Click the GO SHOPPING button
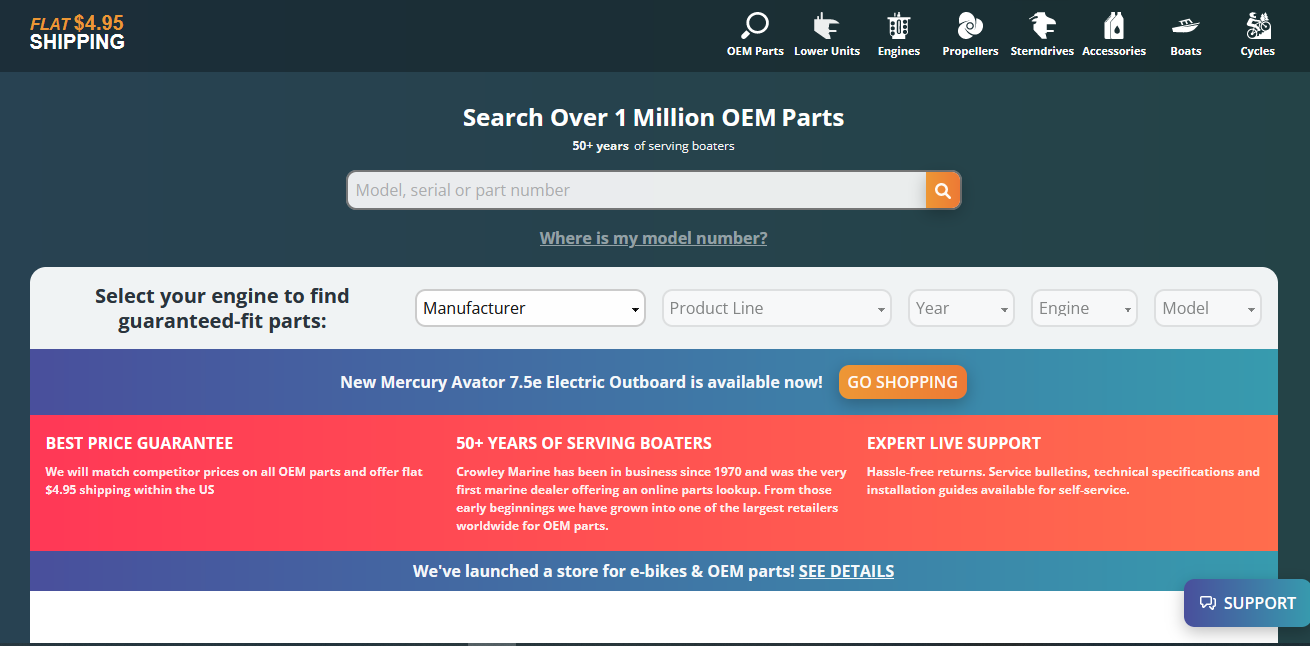This screenshot has height=646, width=1310. click(903, 382)
